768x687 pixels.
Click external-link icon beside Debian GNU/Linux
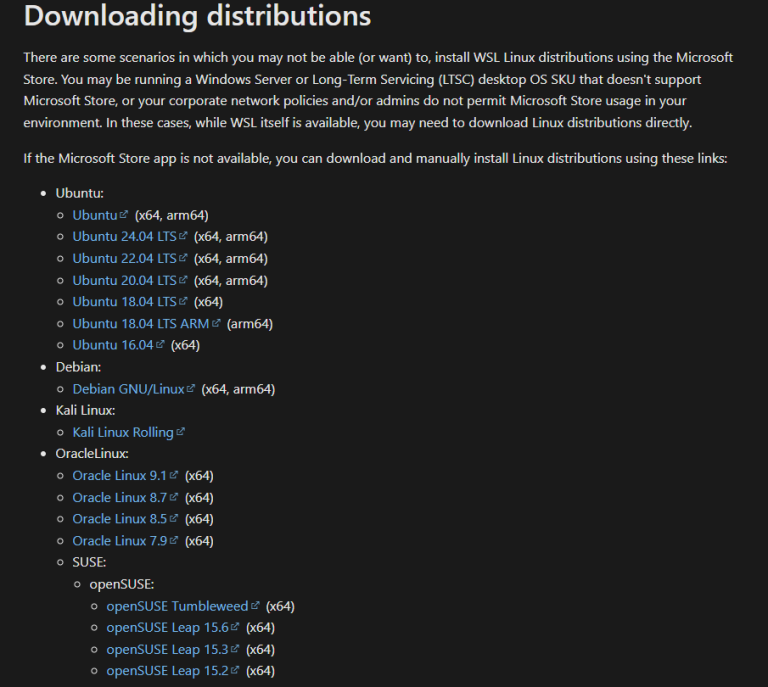[x=191, y=388]
